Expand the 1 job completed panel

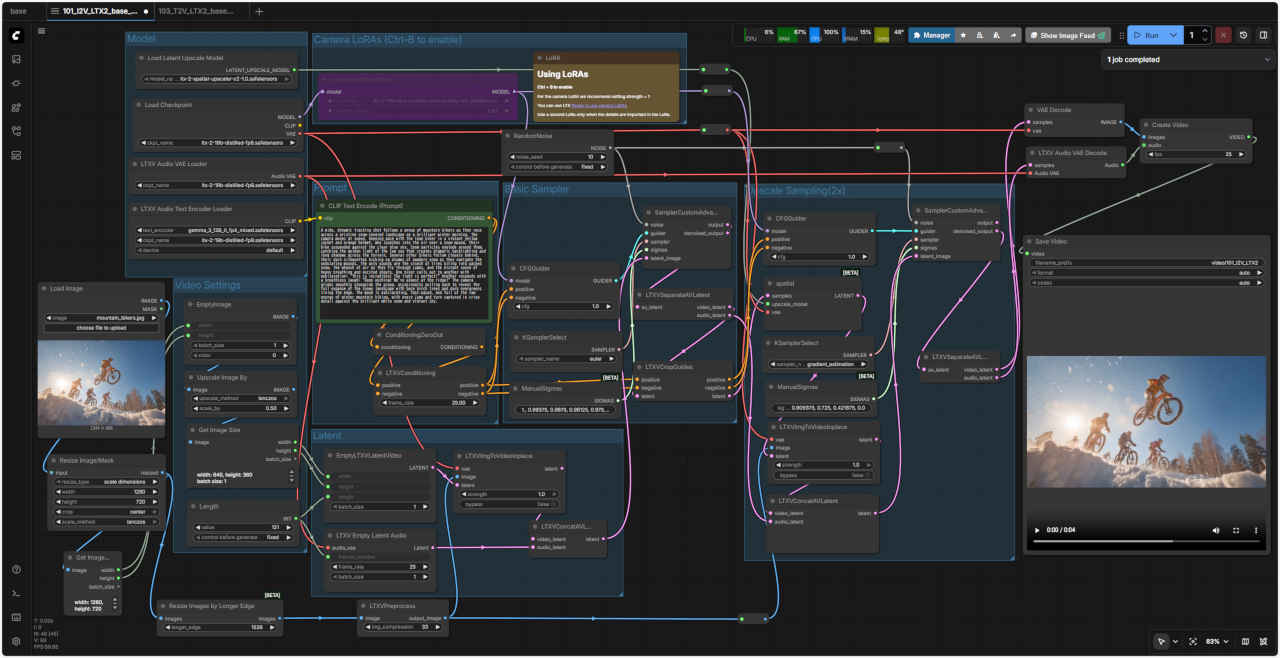[1267, 60]
